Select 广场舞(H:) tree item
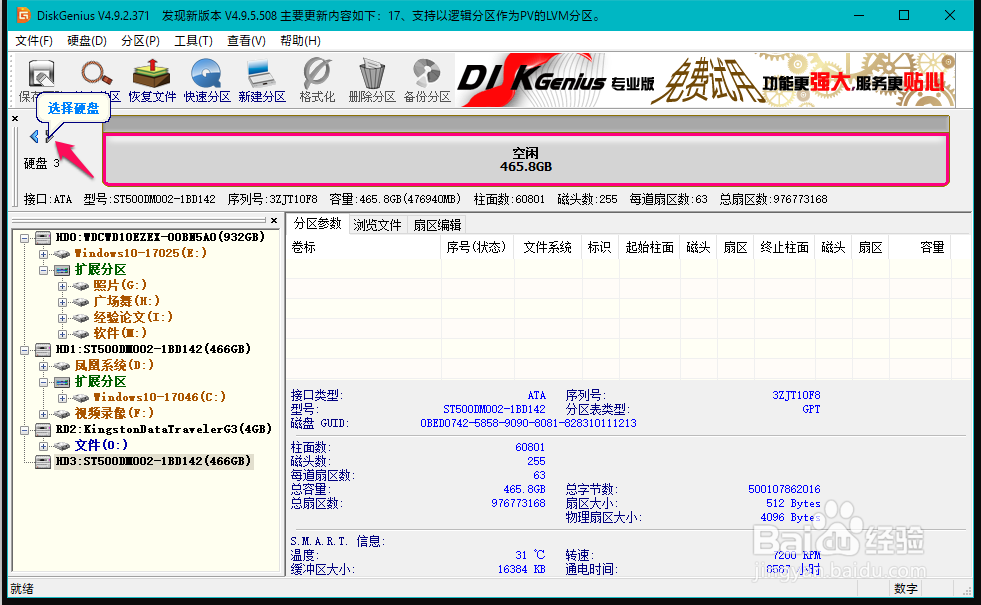Screen dimensions: 981x605 [x=126, y=302]
